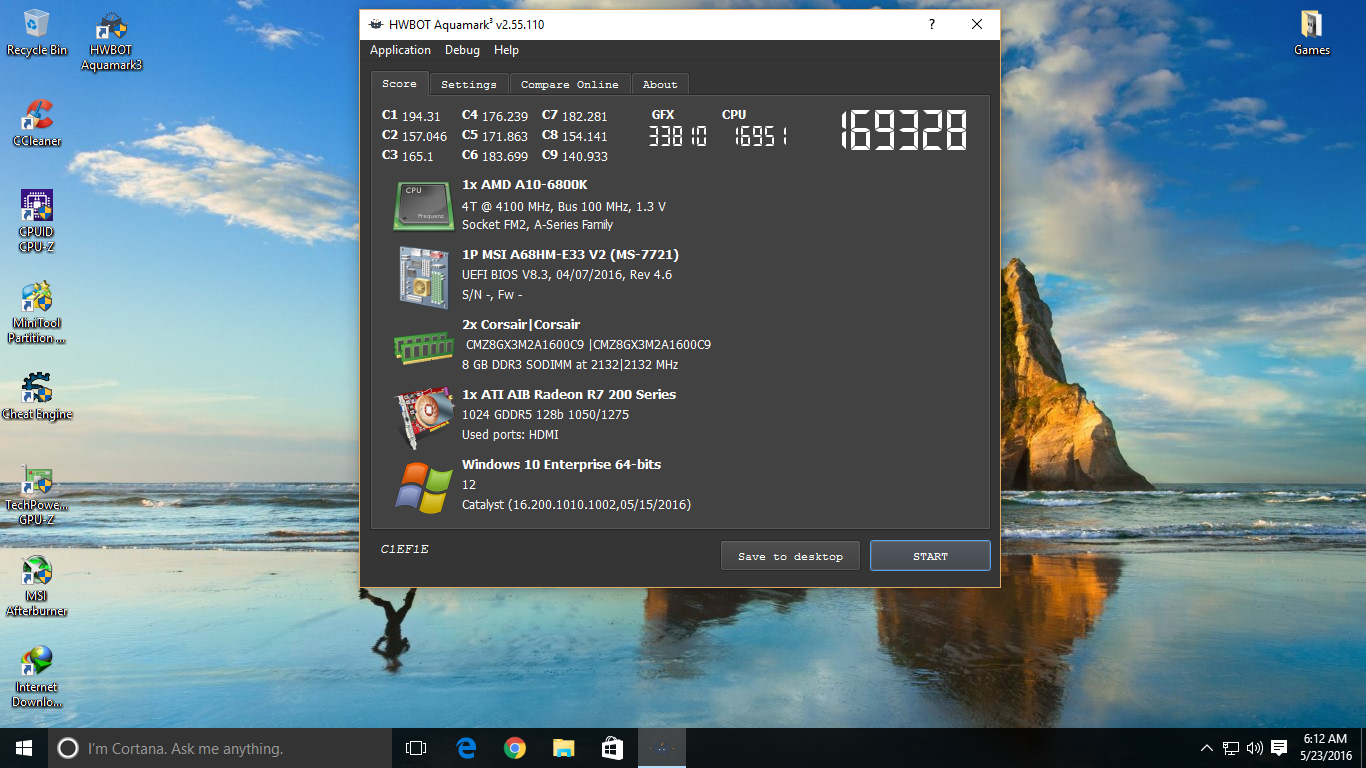Click the checksum code C1EF1E
Image resolution: width=1366 pixels, height=768 pixels.
point(405,549)
